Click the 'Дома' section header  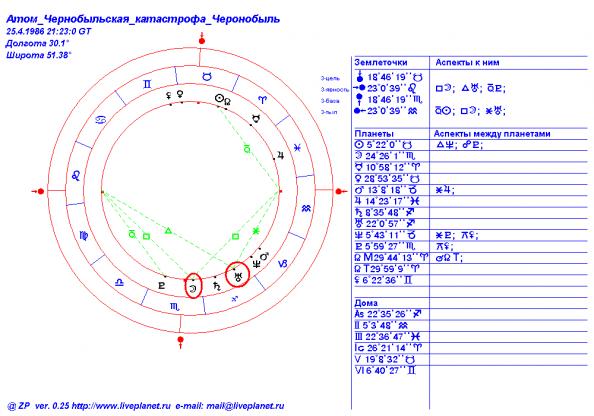pyautogui.click(x=366, y=303)
